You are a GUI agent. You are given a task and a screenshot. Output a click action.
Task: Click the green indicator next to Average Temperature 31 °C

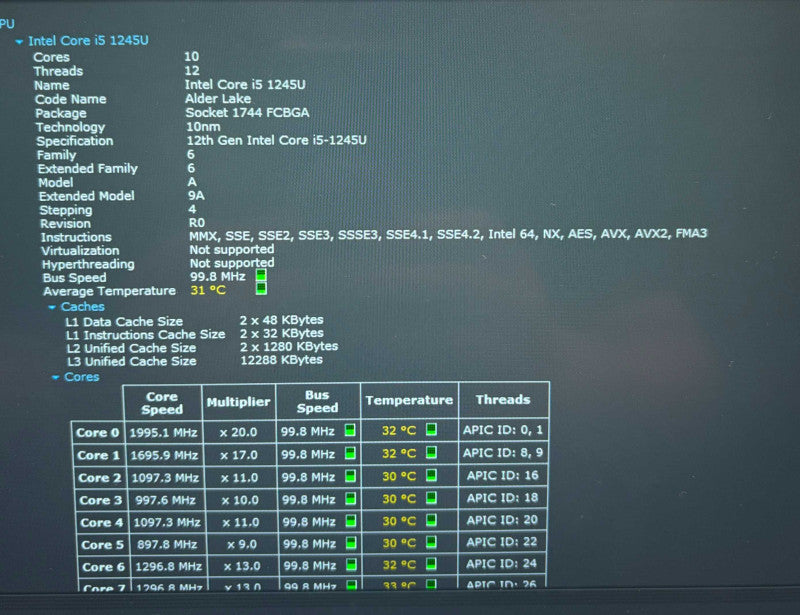261,289
